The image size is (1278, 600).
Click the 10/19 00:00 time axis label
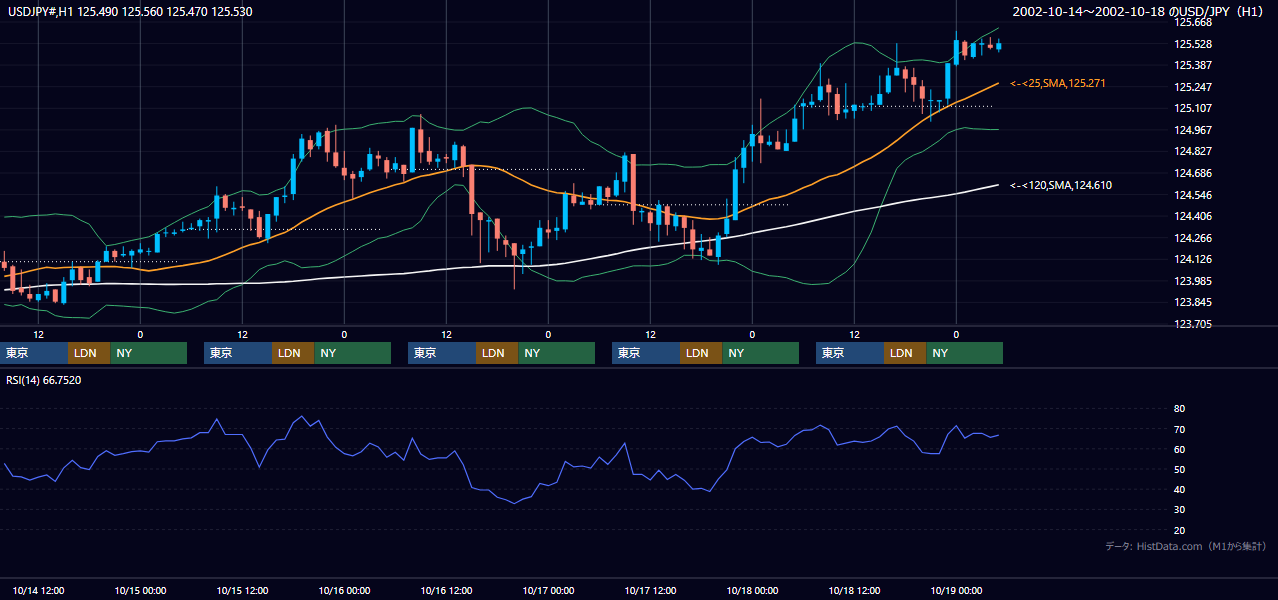(x=956, y=591)
